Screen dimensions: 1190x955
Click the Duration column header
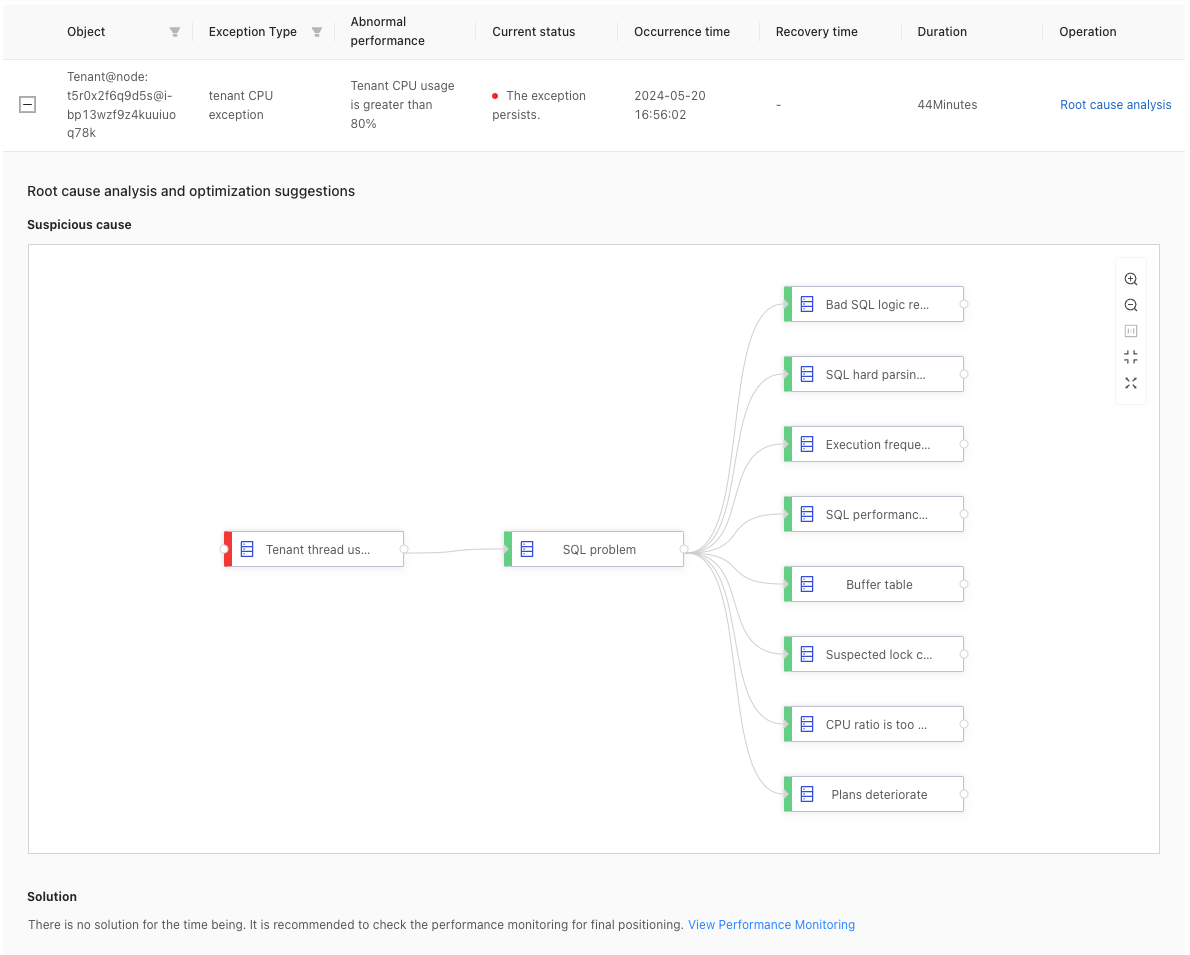click(x=942, y=32)
